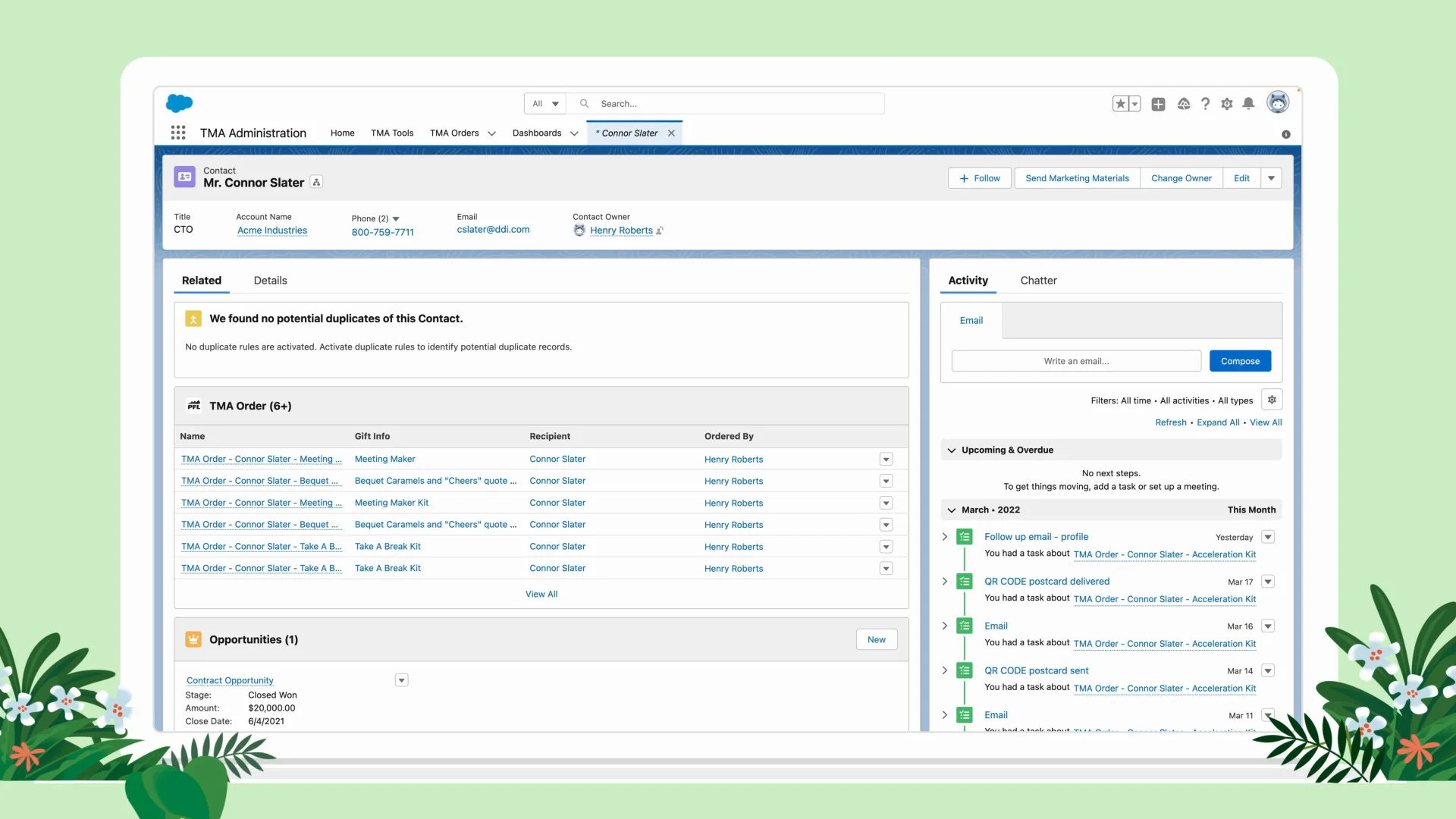
Task: Open TMA Orders nav dropdown arrow
Action: coord(491,133)
